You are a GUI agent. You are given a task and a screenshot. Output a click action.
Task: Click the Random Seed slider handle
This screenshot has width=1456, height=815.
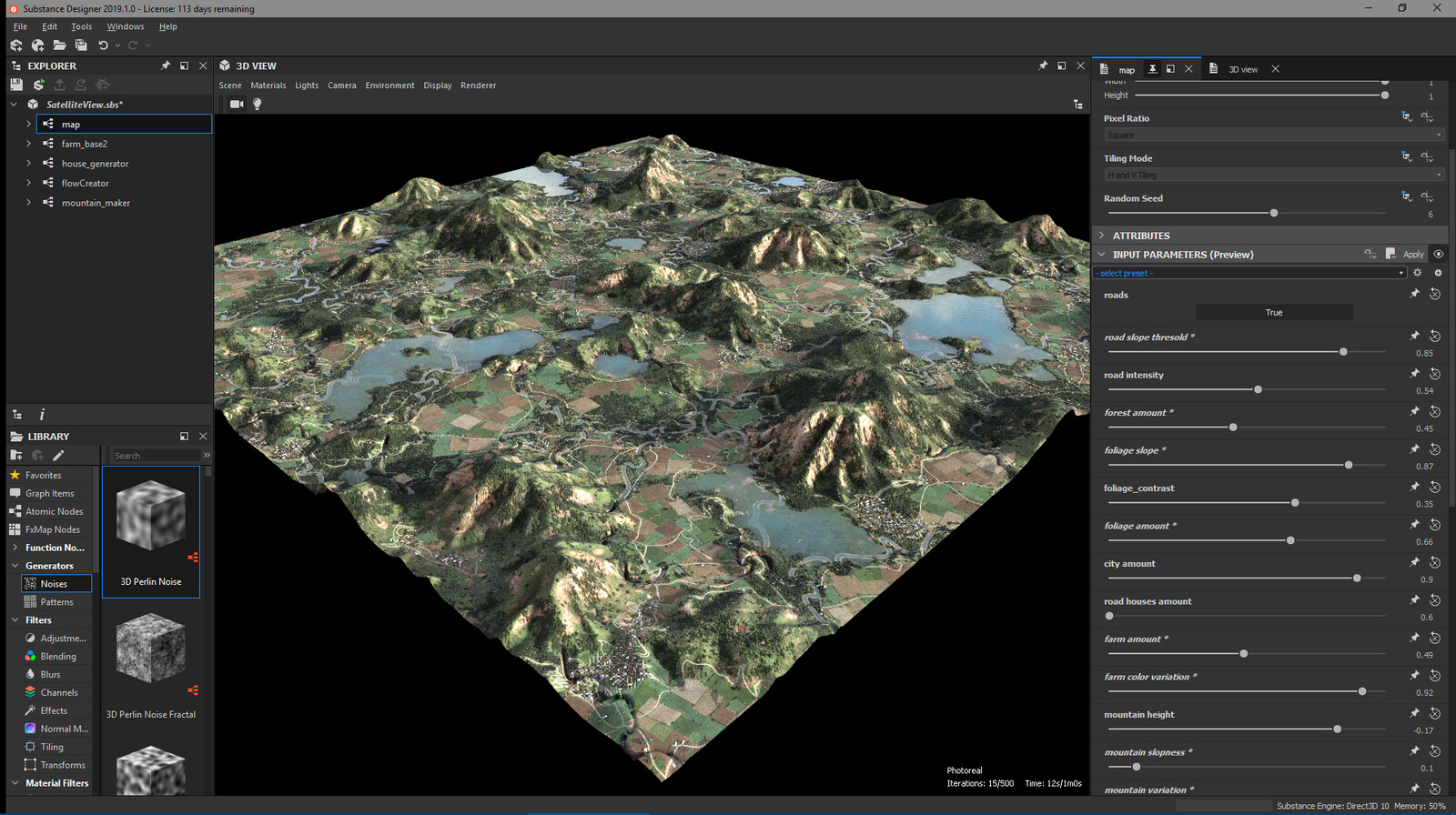[x=1274, y=213]
